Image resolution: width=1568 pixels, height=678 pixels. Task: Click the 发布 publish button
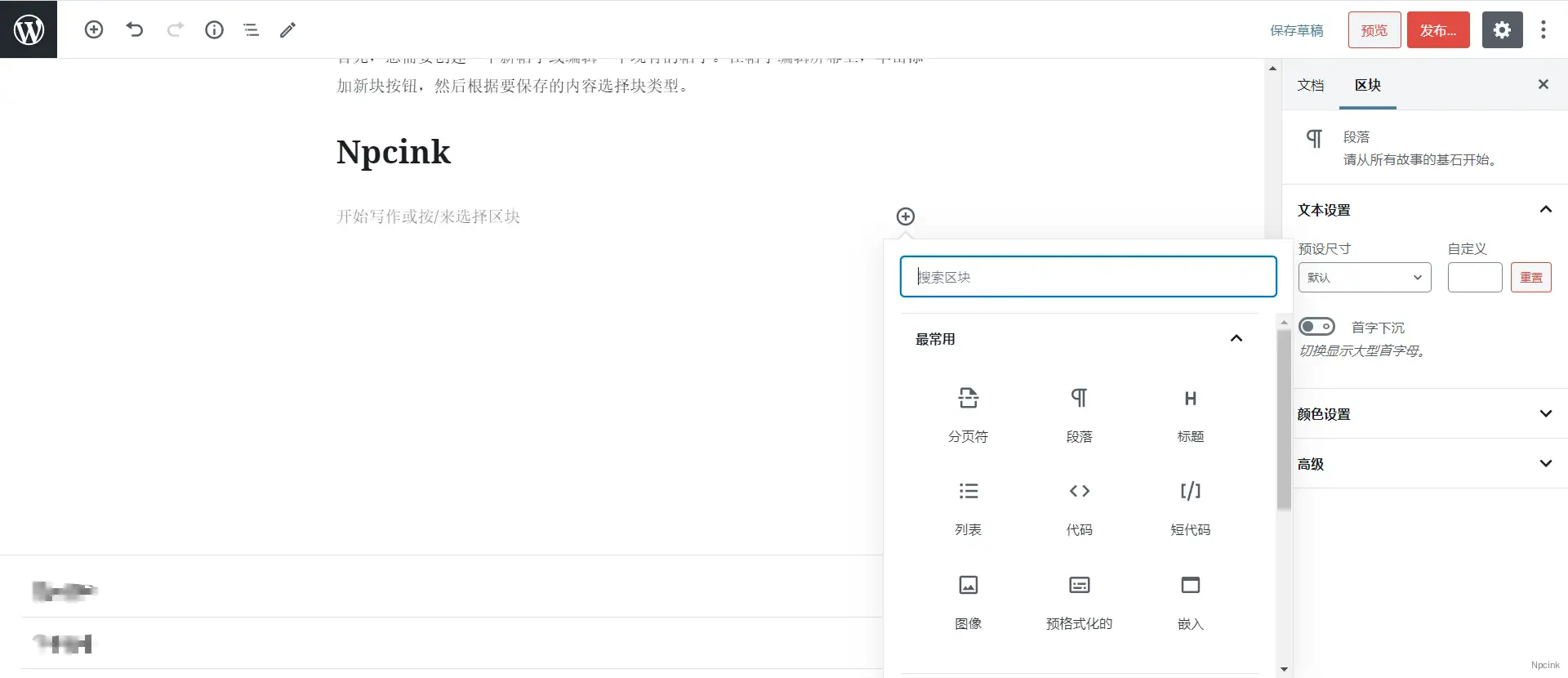(1438, 30)
